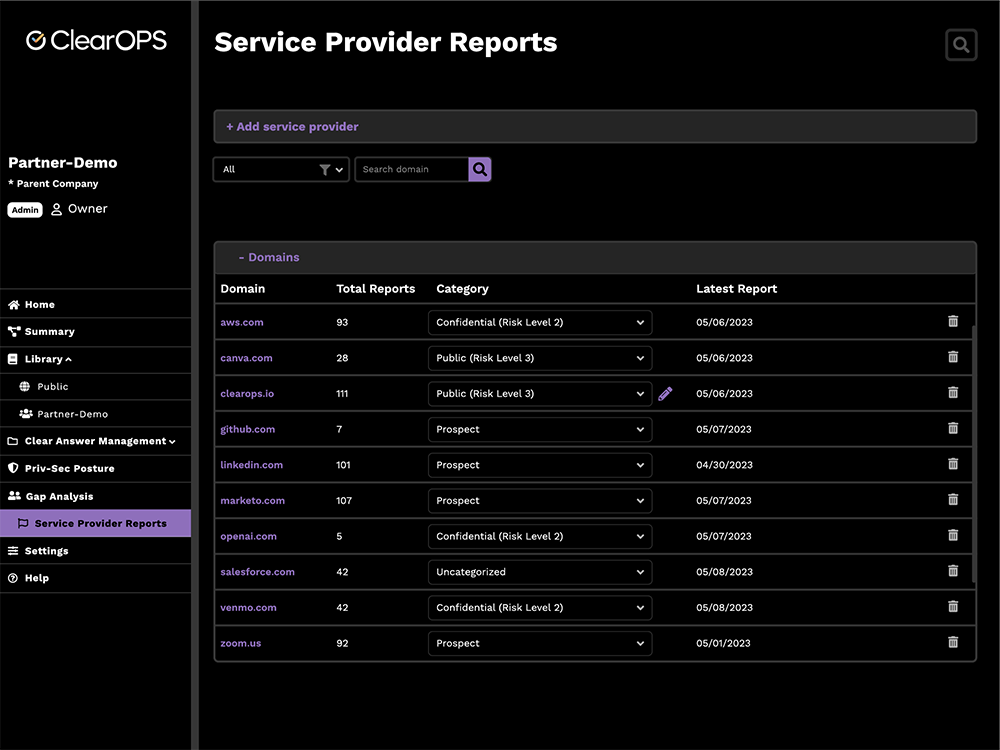Open the marketo.com domain link
Screen dimensions: 1000x750
tap(253, 501)
